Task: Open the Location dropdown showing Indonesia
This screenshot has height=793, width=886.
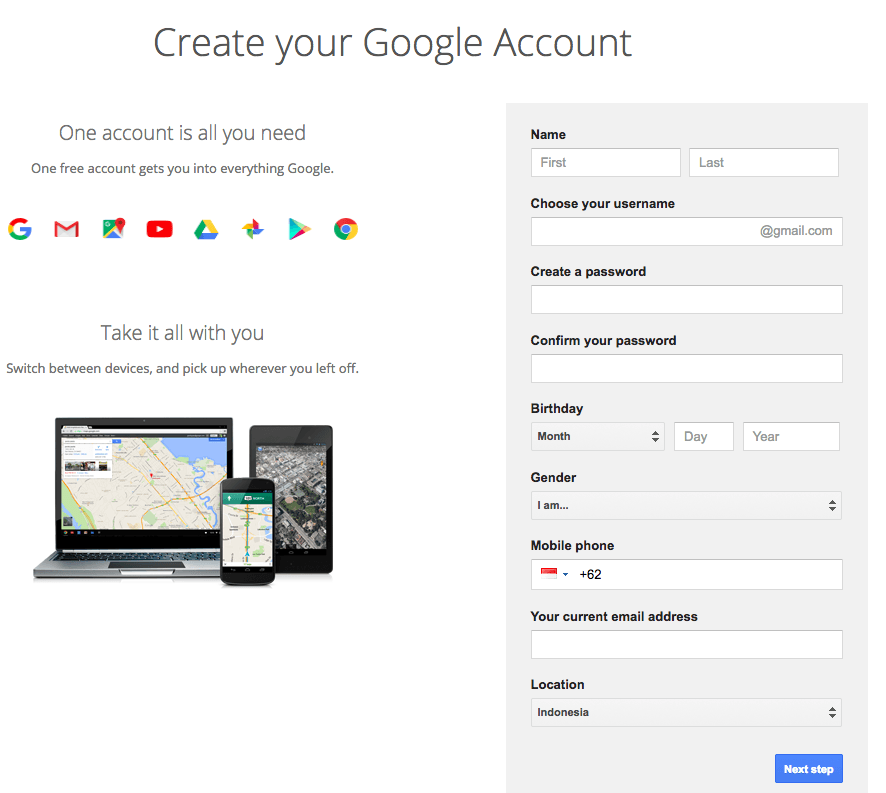Action: [686, 712]
